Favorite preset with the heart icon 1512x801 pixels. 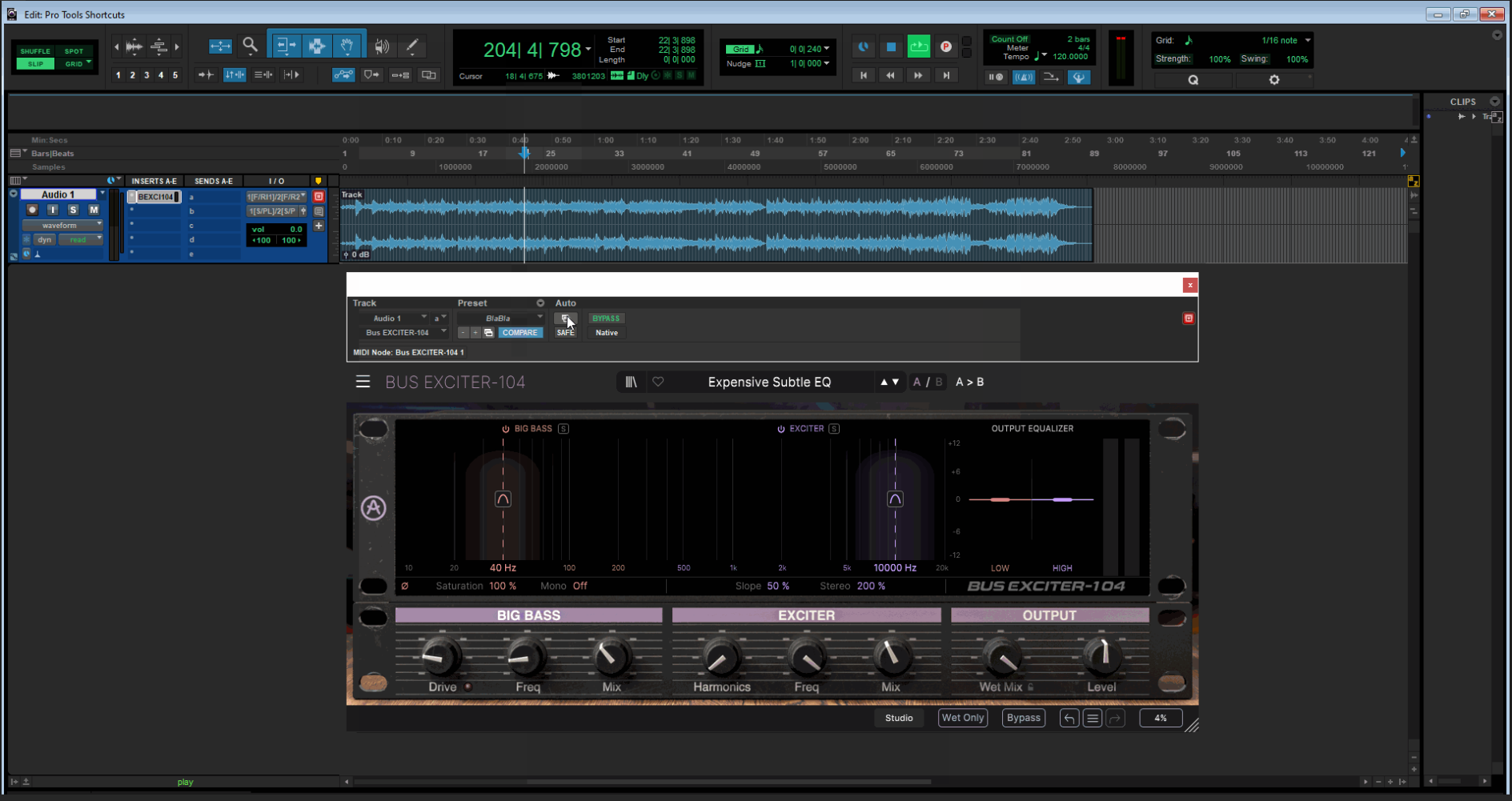tap(658, 382)
